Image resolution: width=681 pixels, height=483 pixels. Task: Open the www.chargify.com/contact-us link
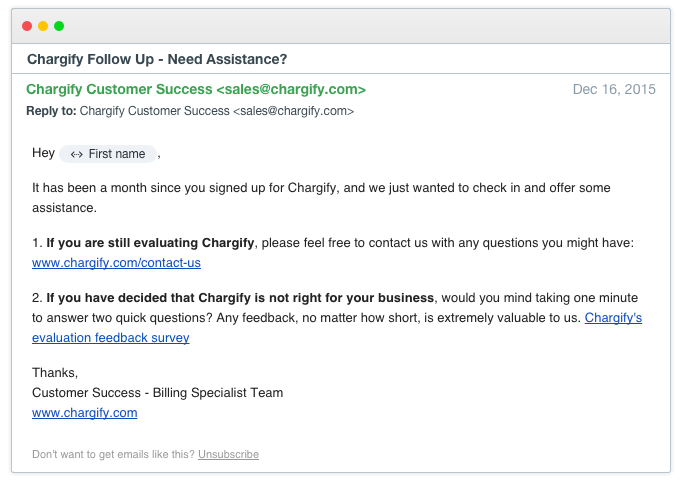coord(116,263)
